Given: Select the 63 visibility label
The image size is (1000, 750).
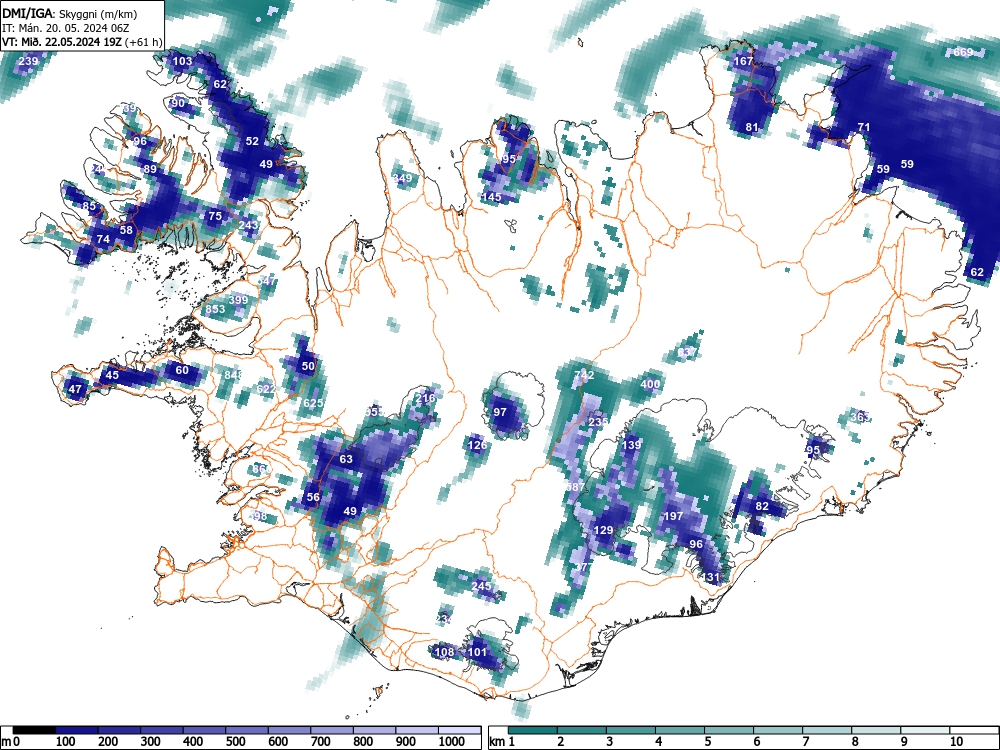Looking at the screenshot, I should tap(346, 459).
